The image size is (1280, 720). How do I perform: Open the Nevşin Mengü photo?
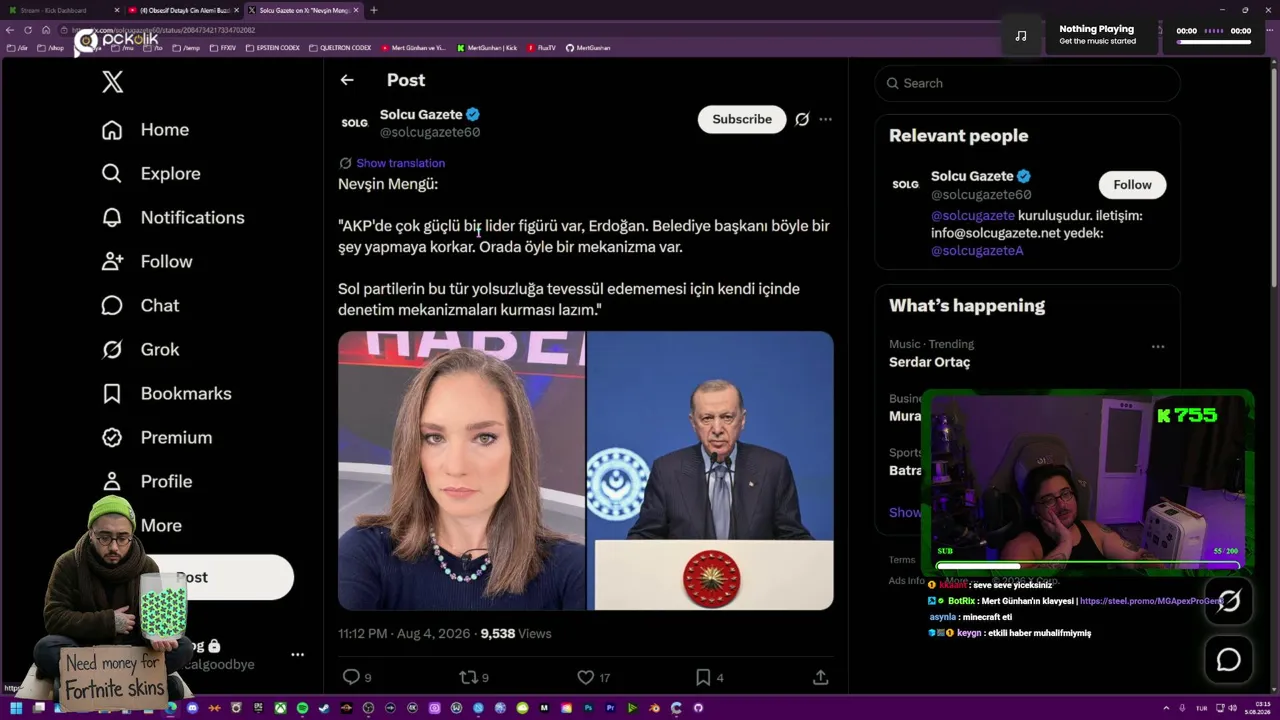pyautogui.click(x=461, y=471)
